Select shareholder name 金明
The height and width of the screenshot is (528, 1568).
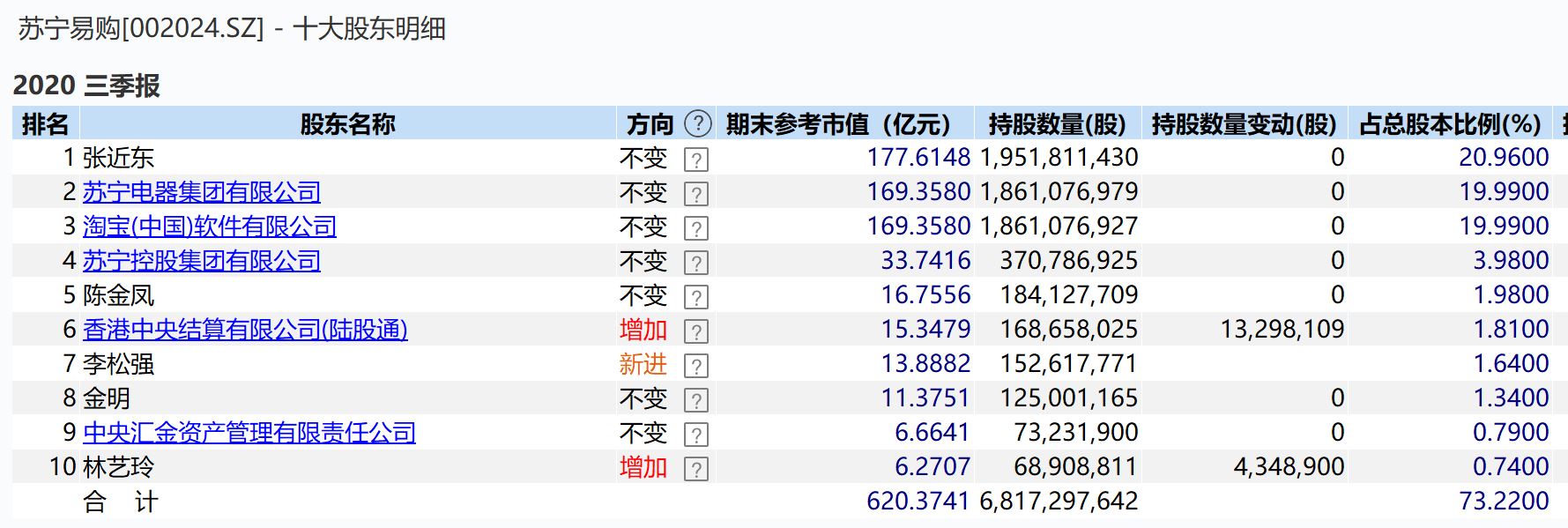[x=107, y=398]
